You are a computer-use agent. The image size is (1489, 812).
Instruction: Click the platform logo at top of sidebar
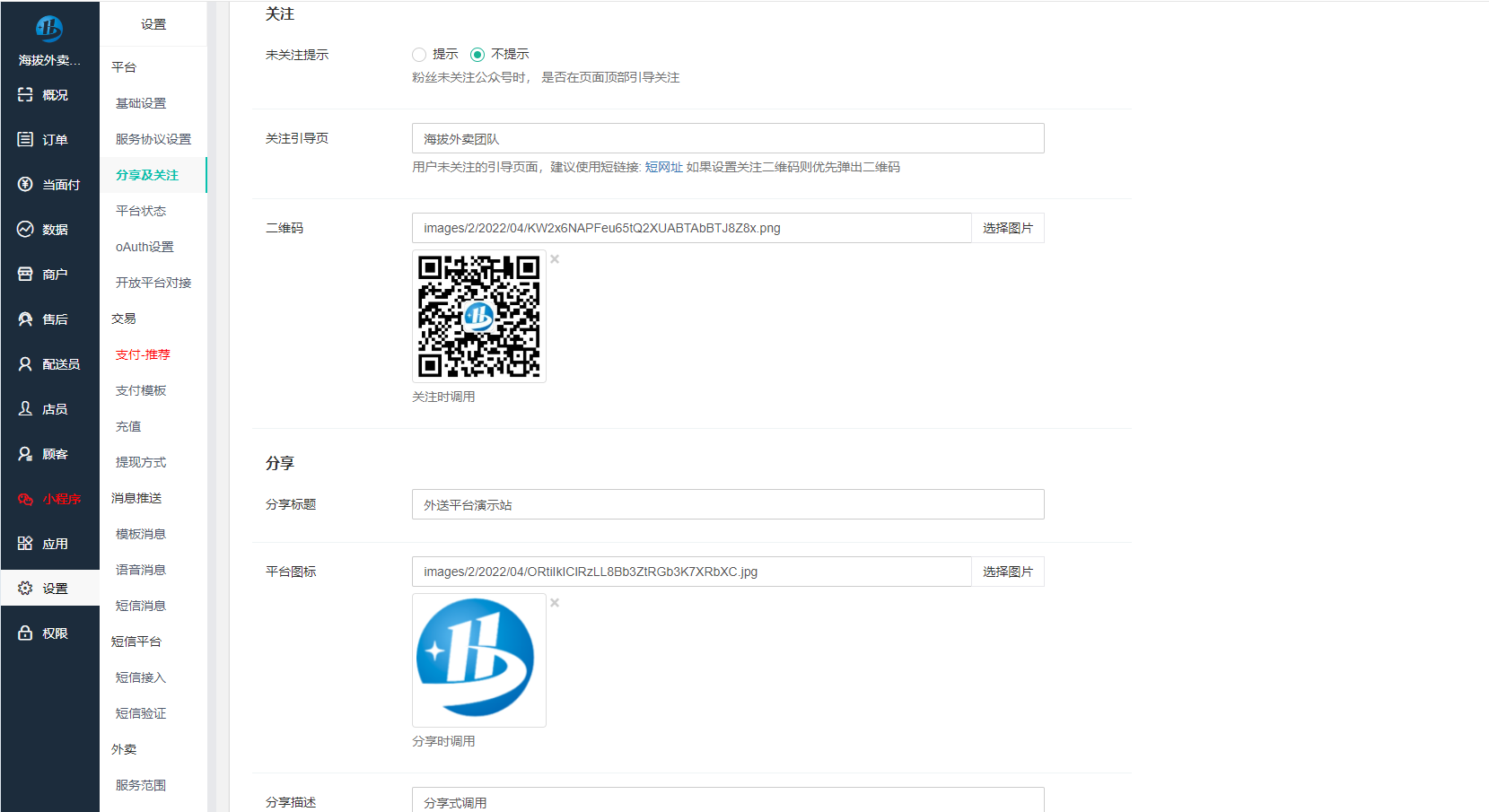point(49,29)
